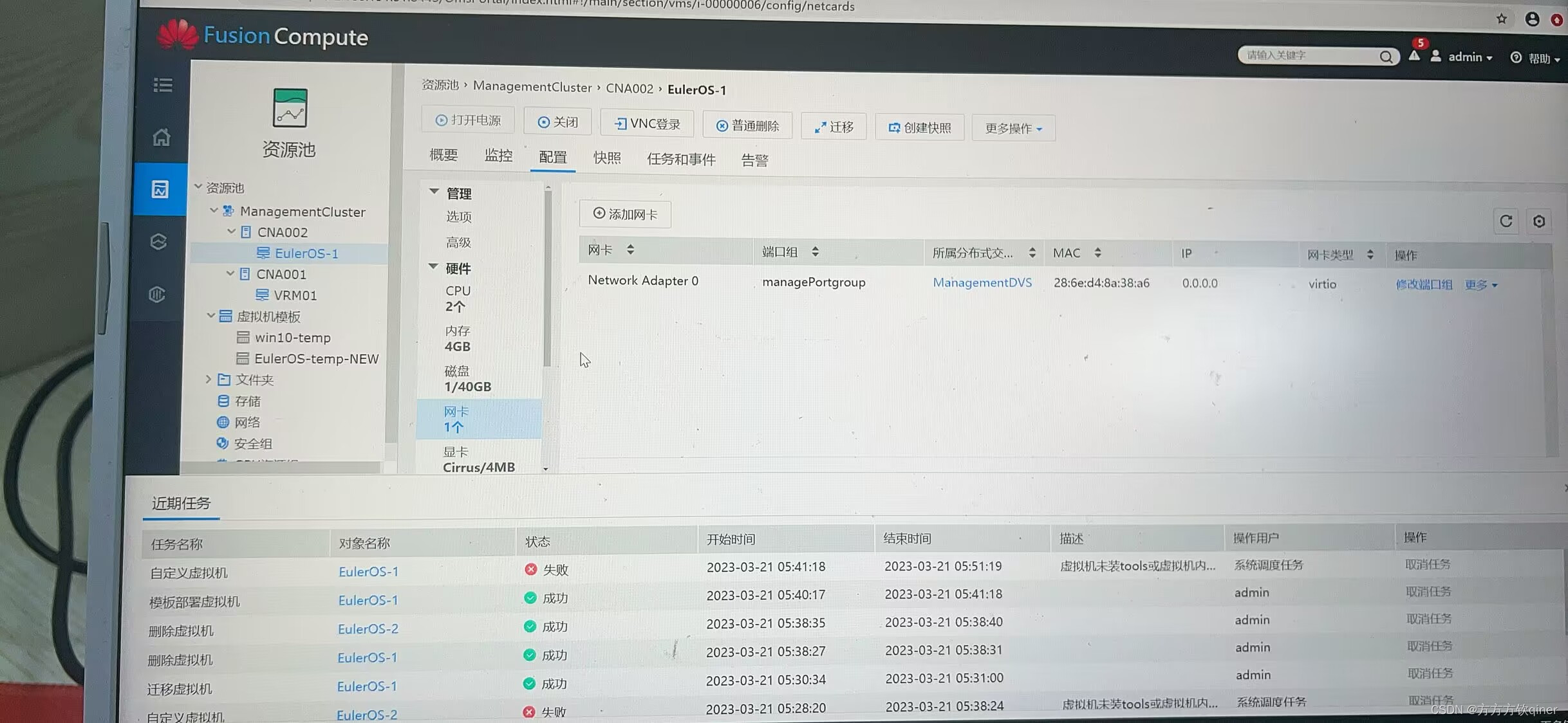Open table column settings gear icon
This screenshot has height=723, width=1568.
[1539, 221]
